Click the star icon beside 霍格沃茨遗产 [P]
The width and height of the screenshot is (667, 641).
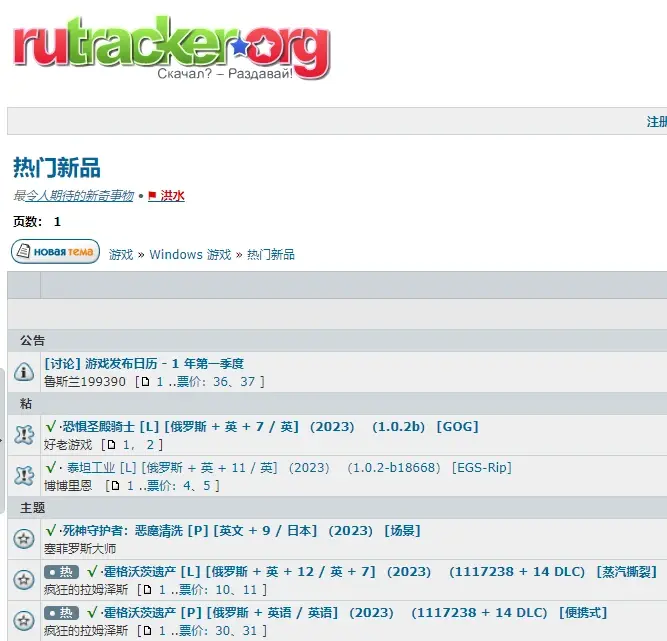(x=24, y=621)
